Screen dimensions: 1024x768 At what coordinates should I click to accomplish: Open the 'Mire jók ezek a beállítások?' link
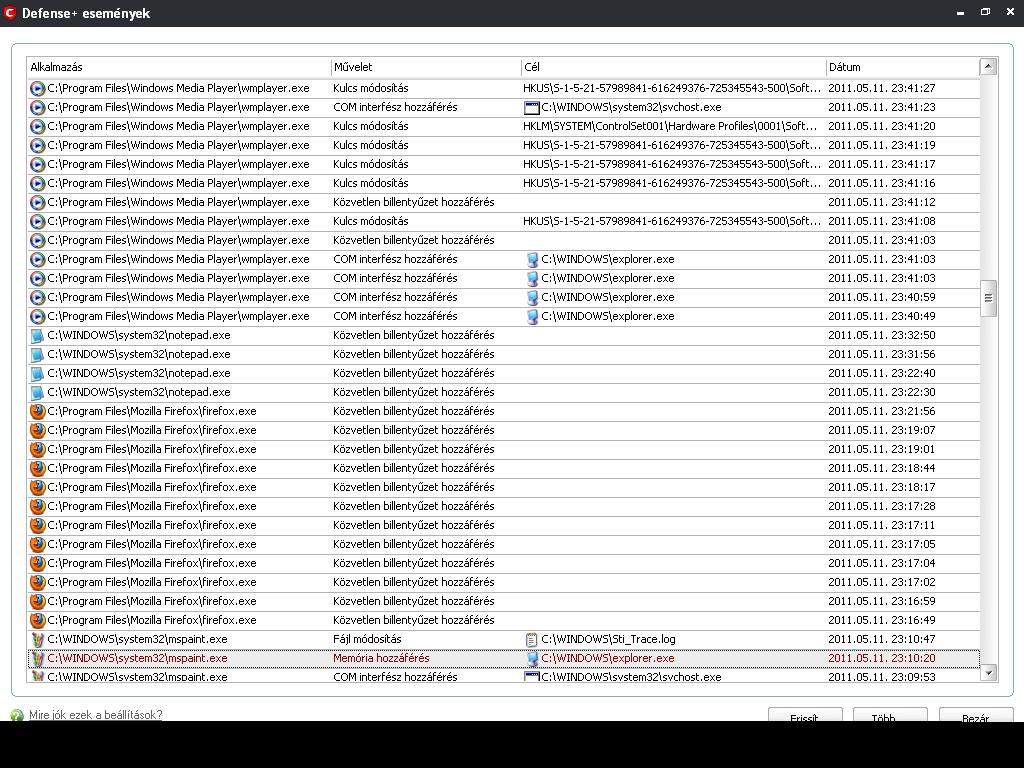click(95, 715)
